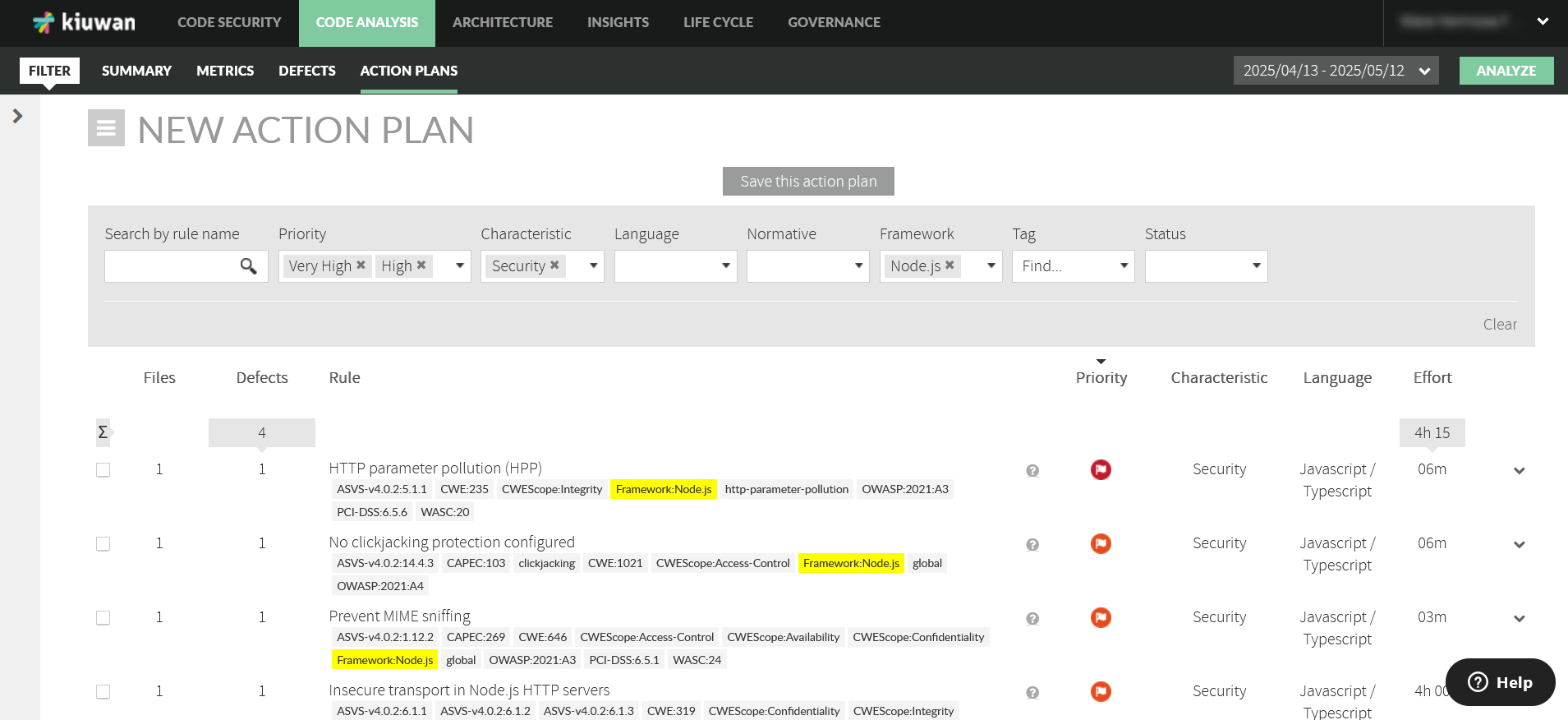
Task: Sort by Effort column header
Action: [1432, 377]
